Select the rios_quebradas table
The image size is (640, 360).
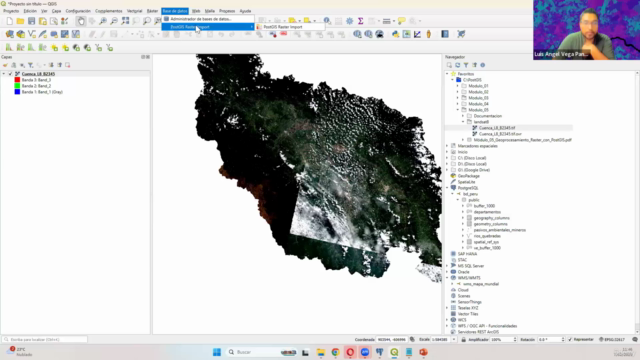click(x=487, y=236)
